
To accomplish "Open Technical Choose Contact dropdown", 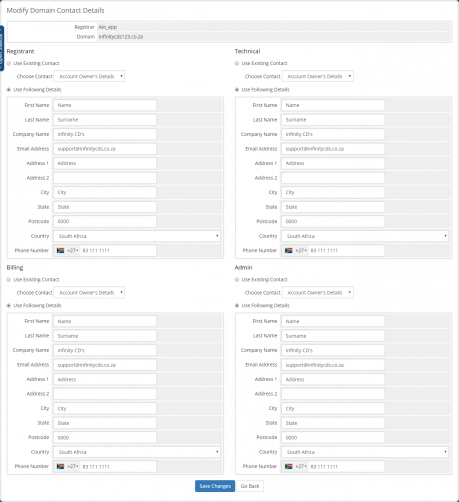I will click(317, 76).
